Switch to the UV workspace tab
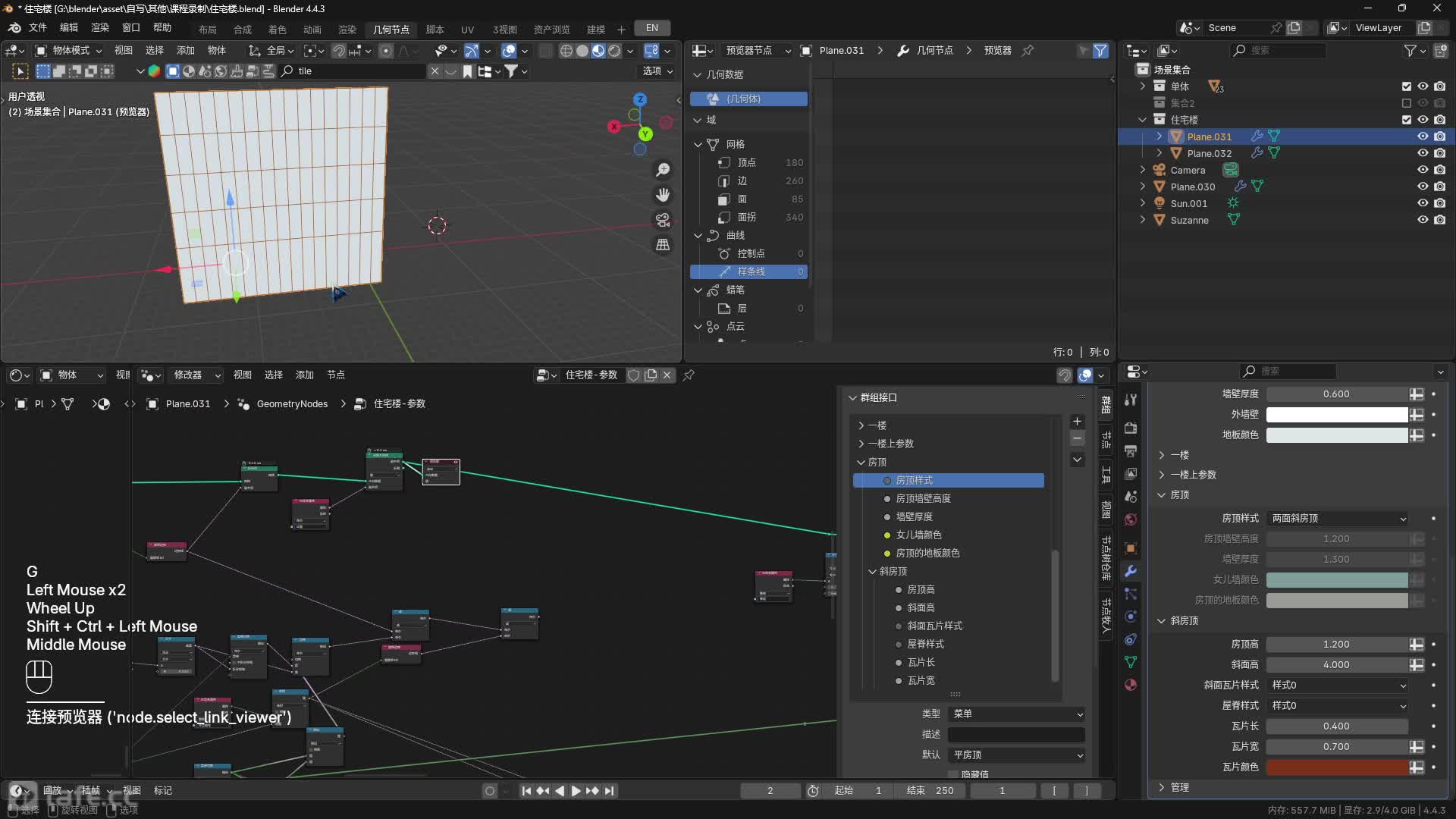The image size is (1456, 819). (x=467, y=30)
